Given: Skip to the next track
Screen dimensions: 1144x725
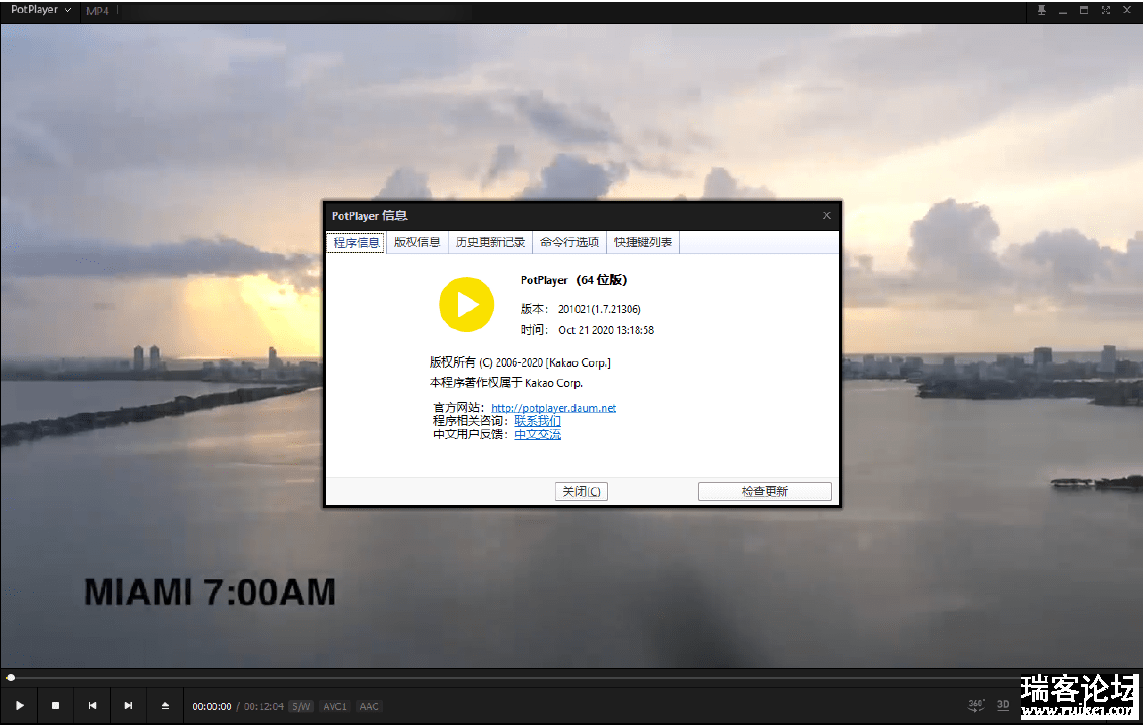Looking at the screenshot, I should [x=128, y=706].
